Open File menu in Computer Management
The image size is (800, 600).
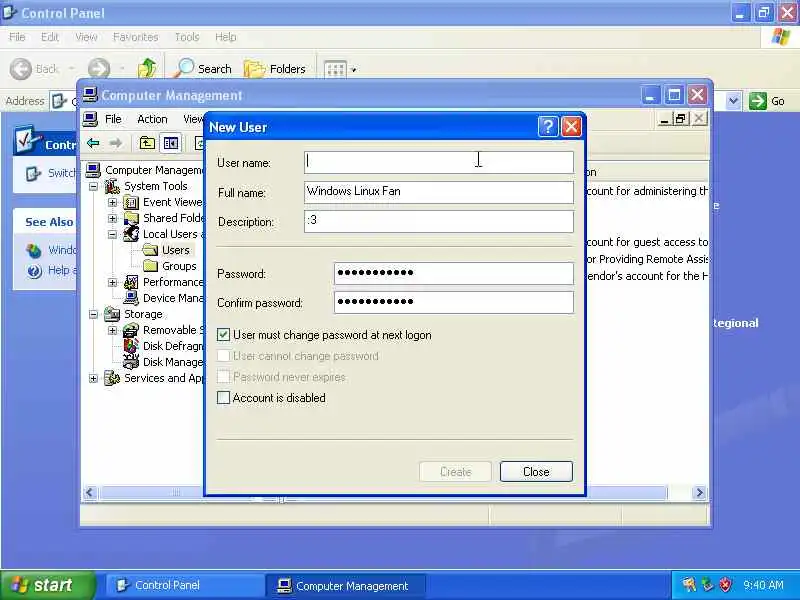click(113, 119)
